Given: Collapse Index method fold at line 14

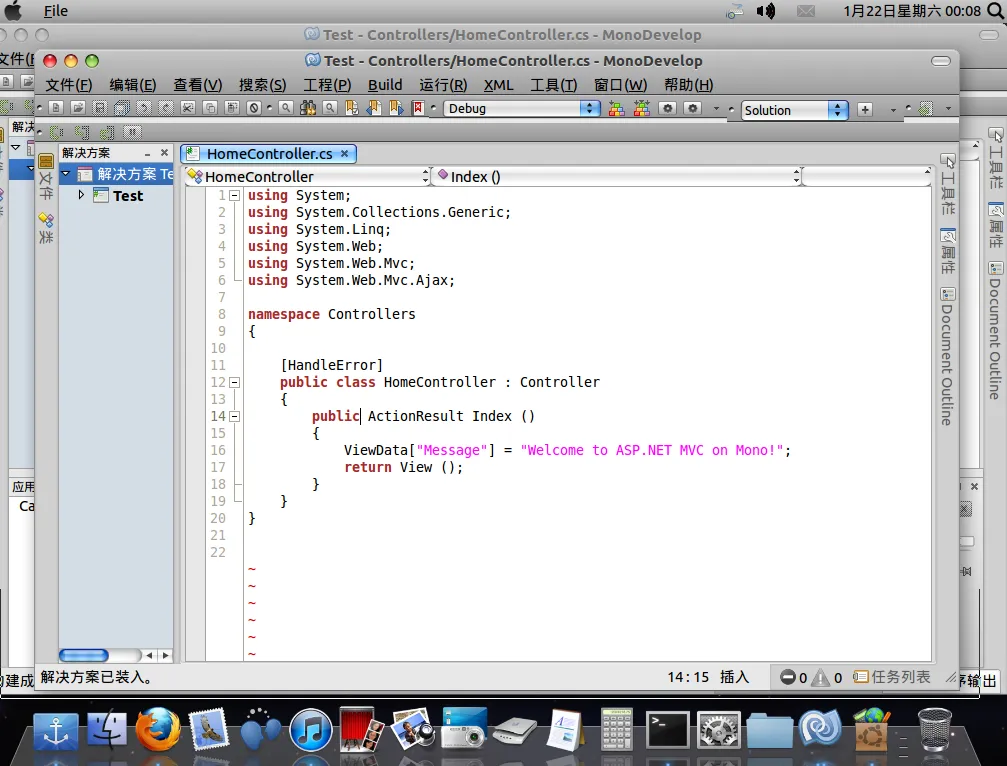Looking at the screenshot, I should 235,416.
